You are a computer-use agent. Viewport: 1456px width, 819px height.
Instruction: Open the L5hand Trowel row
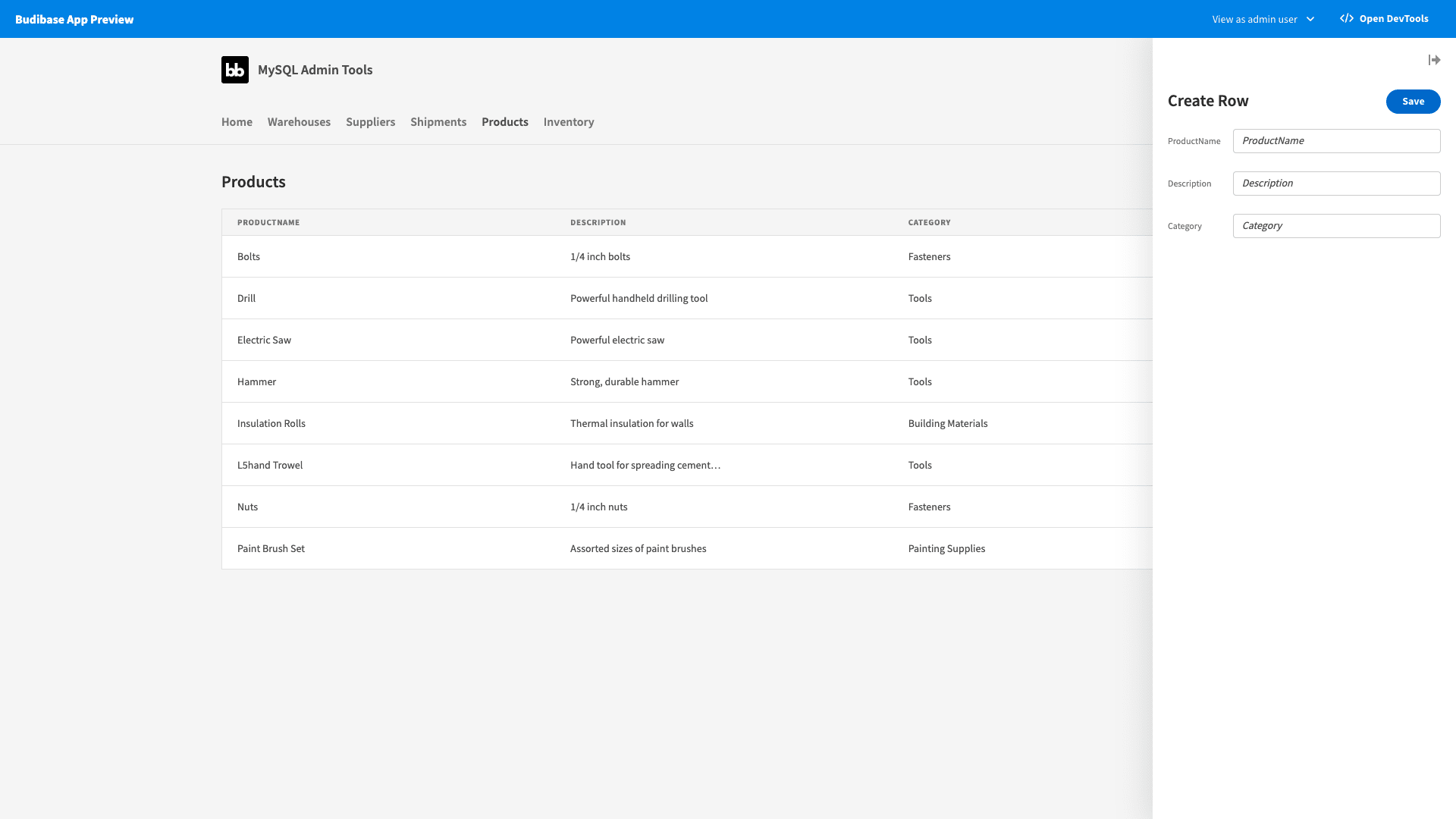687,465
